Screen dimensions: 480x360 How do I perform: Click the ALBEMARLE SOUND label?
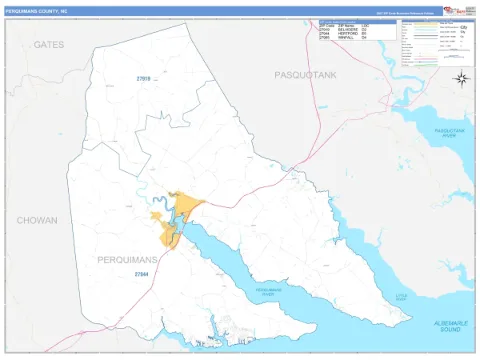pyautogui.click(x=451, y=326)
